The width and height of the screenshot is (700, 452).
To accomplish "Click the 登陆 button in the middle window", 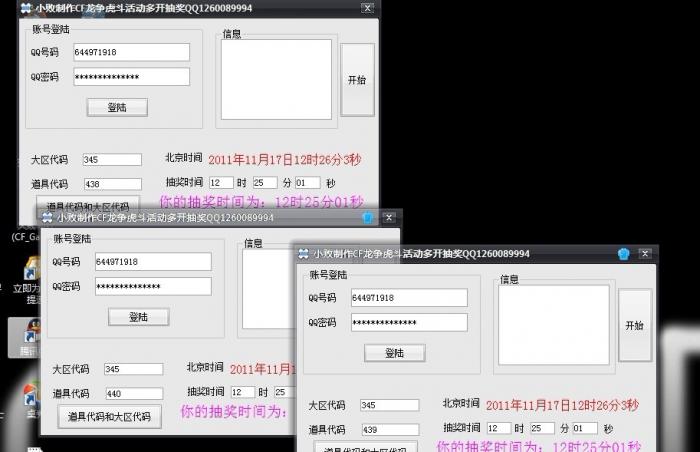I will click(138, 317).
